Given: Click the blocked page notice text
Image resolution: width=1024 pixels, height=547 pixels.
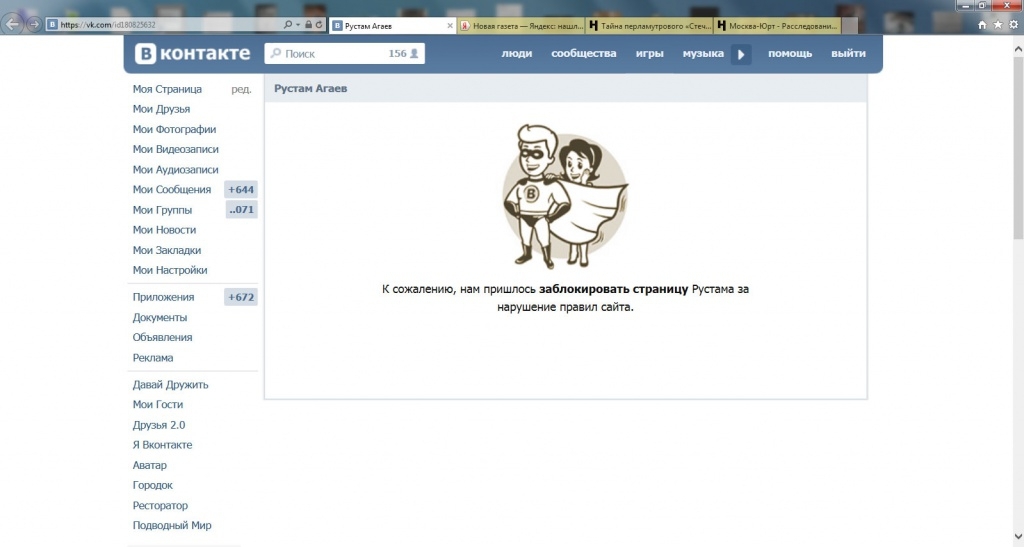Looking at the screenshot, I should (565, 298).
